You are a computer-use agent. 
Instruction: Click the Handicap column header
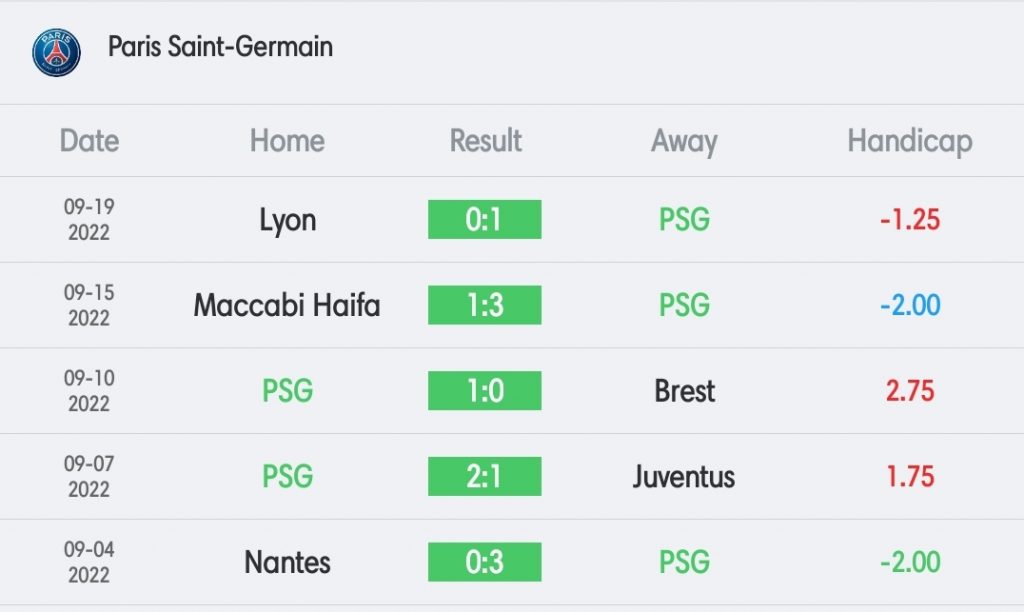[910, 141]
